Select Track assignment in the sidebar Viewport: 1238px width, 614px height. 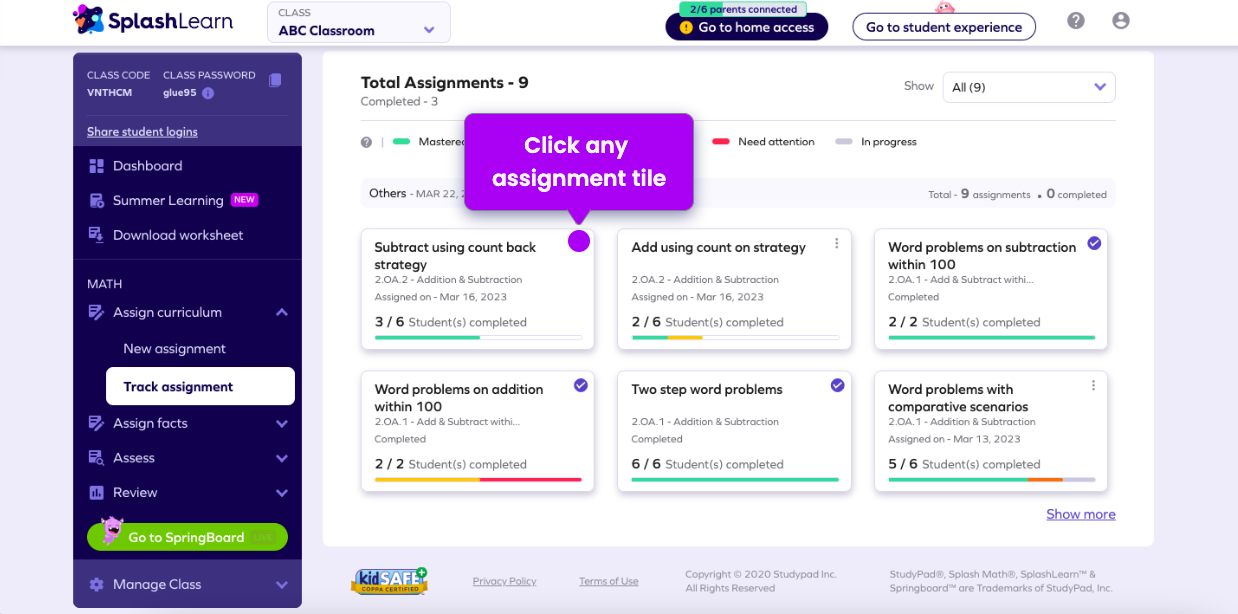tap(200, 387)
